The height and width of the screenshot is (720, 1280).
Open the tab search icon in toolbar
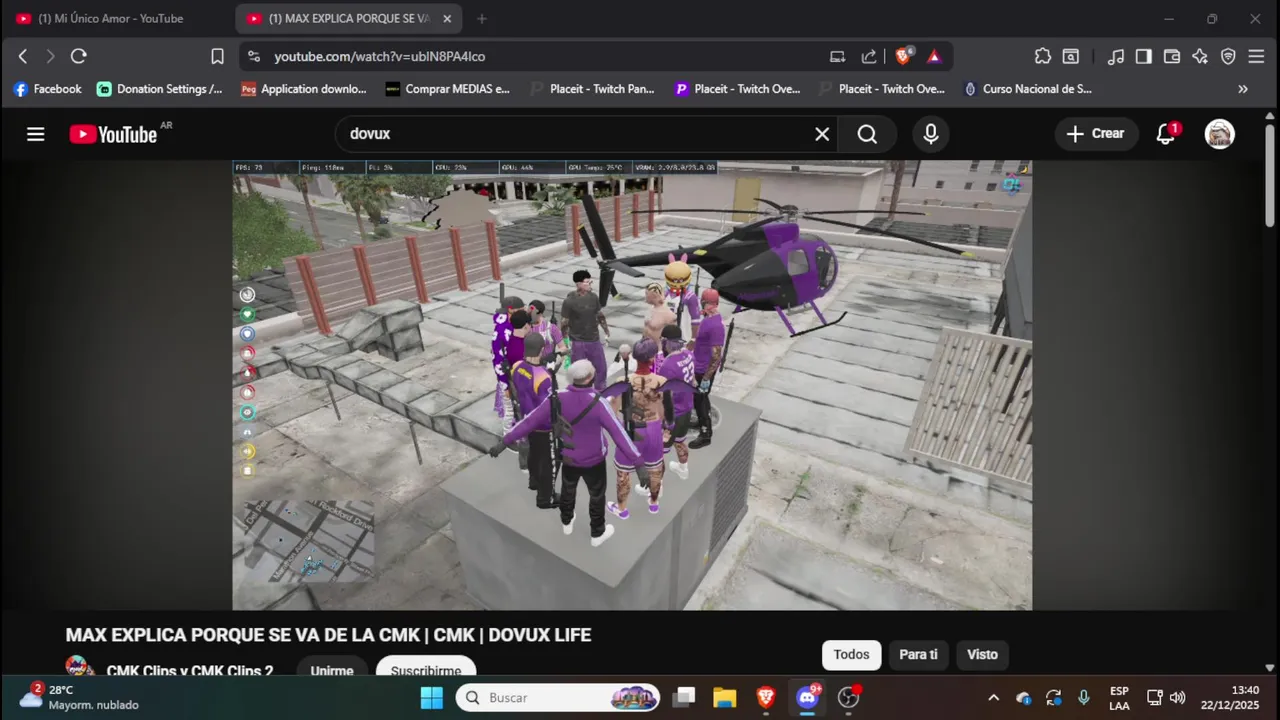click(x=1071, y=56)
